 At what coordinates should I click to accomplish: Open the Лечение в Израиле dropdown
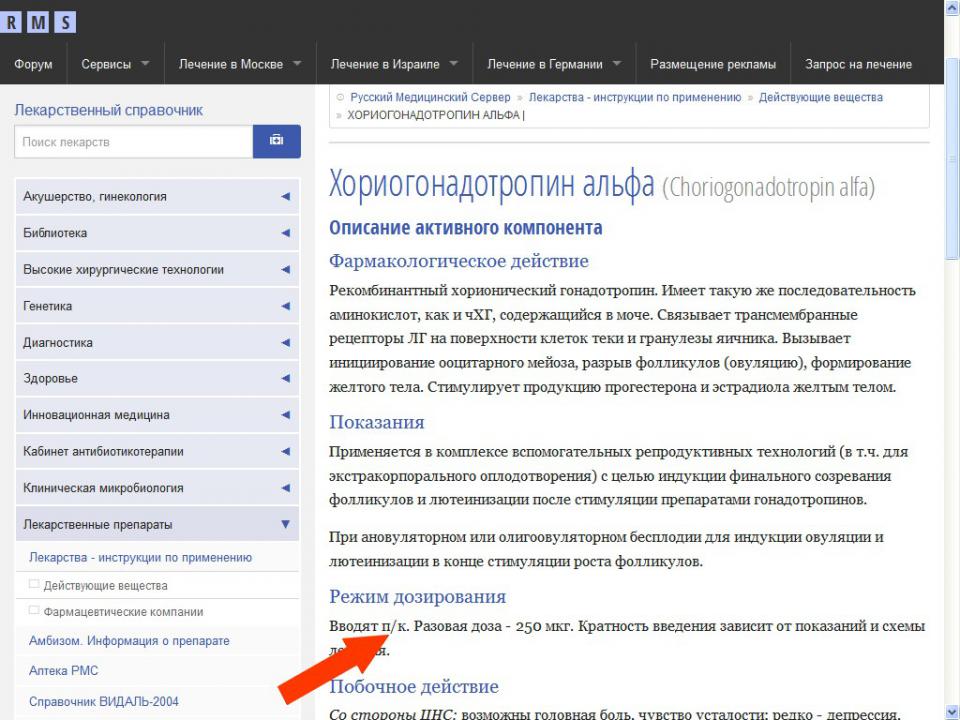[394, 64]
